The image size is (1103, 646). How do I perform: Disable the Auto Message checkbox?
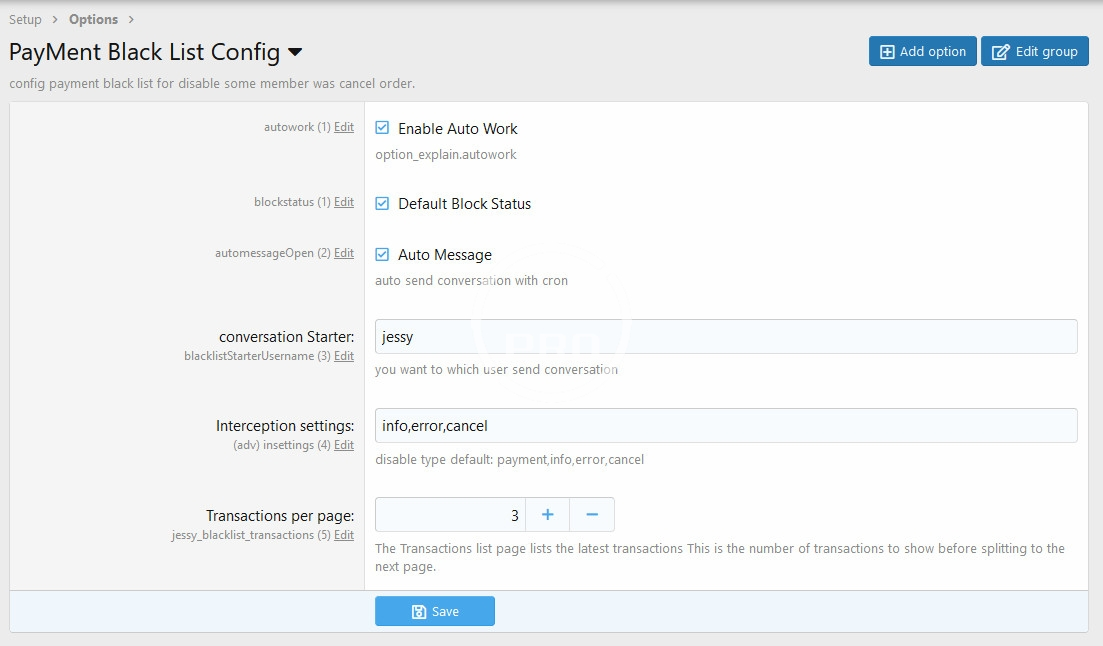[x=382, y=255]
